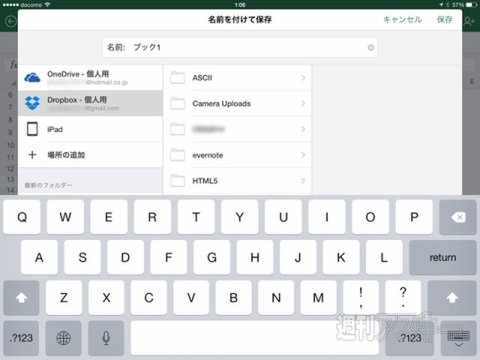Tap 保存 to save the workbook
This screenshot has width=480, height=360.
pos(445,19)
